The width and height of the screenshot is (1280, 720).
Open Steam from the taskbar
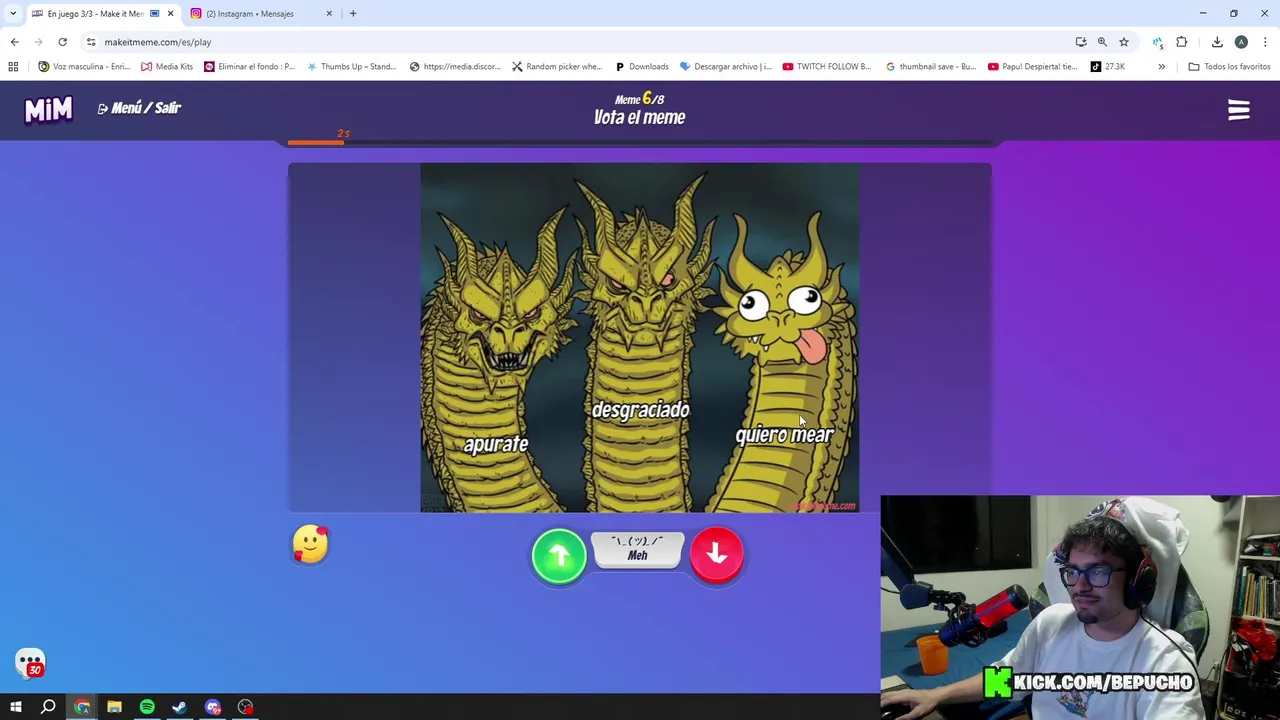pyautogui.click(x=179, y=707)
